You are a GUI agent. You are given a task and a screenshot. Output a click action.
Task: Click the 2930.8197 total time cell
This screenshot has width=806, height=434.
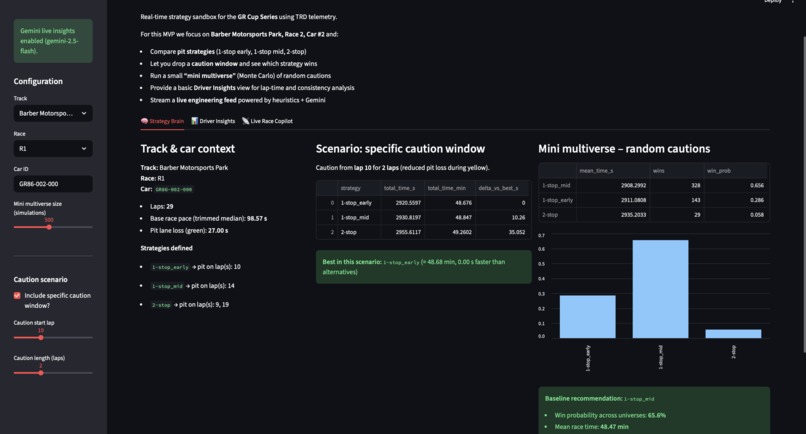click(402, 218)
